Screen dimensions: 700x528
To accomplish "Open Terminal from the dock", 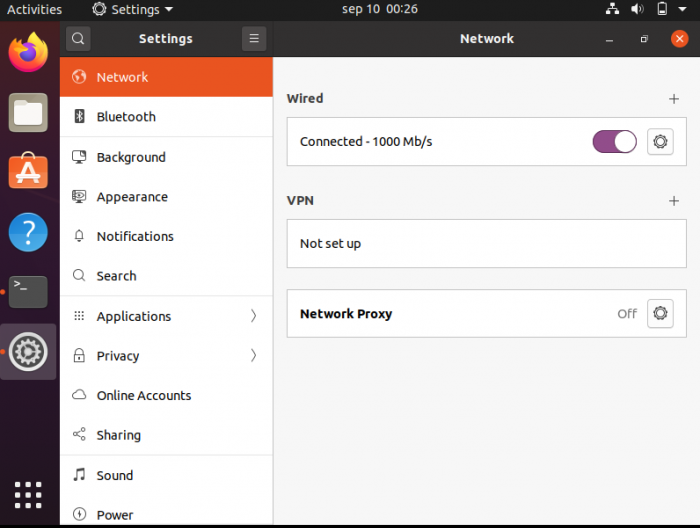I will pos(28,292).
